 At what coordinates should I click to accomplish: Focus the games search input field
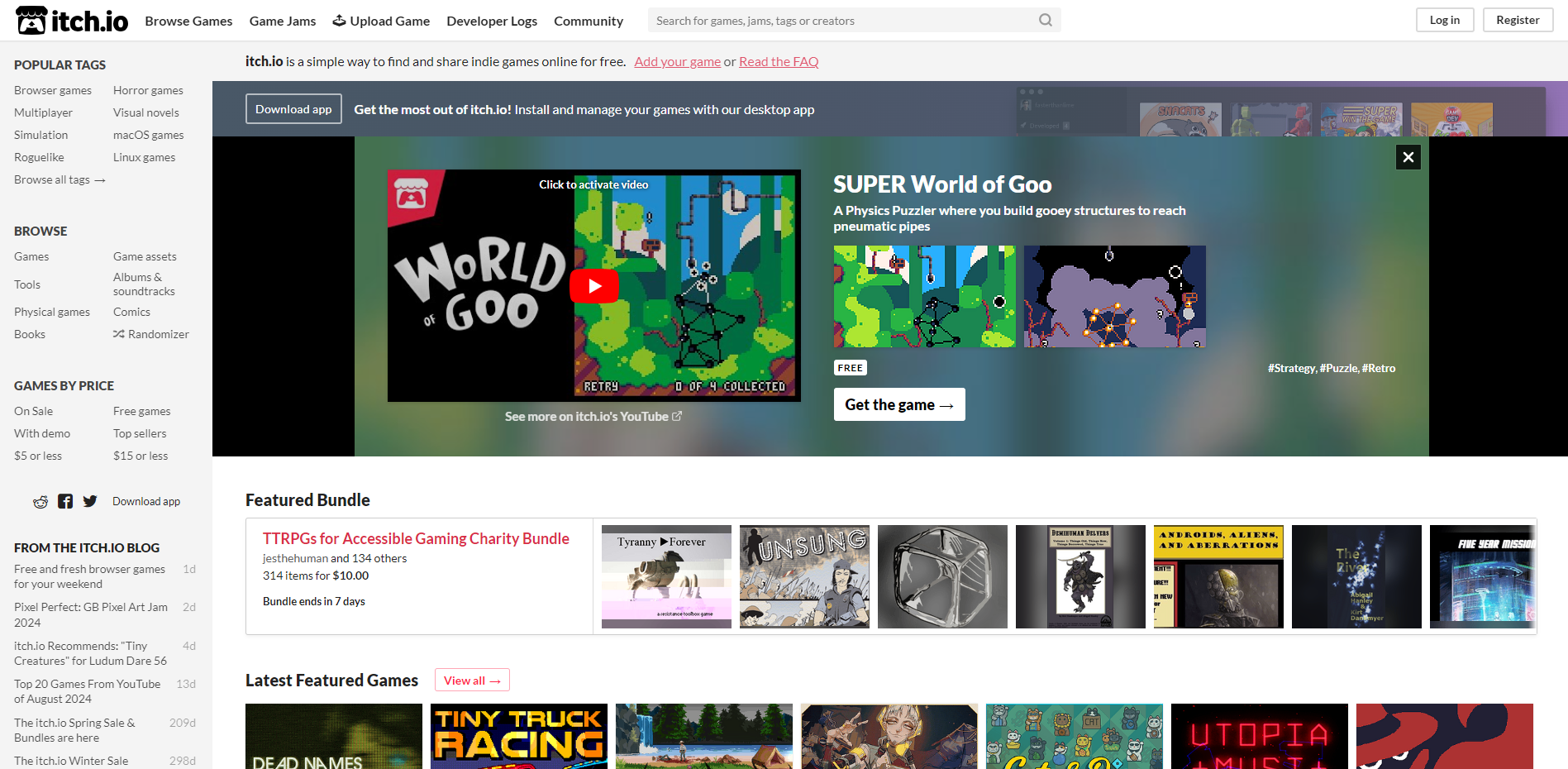point(843,21)
